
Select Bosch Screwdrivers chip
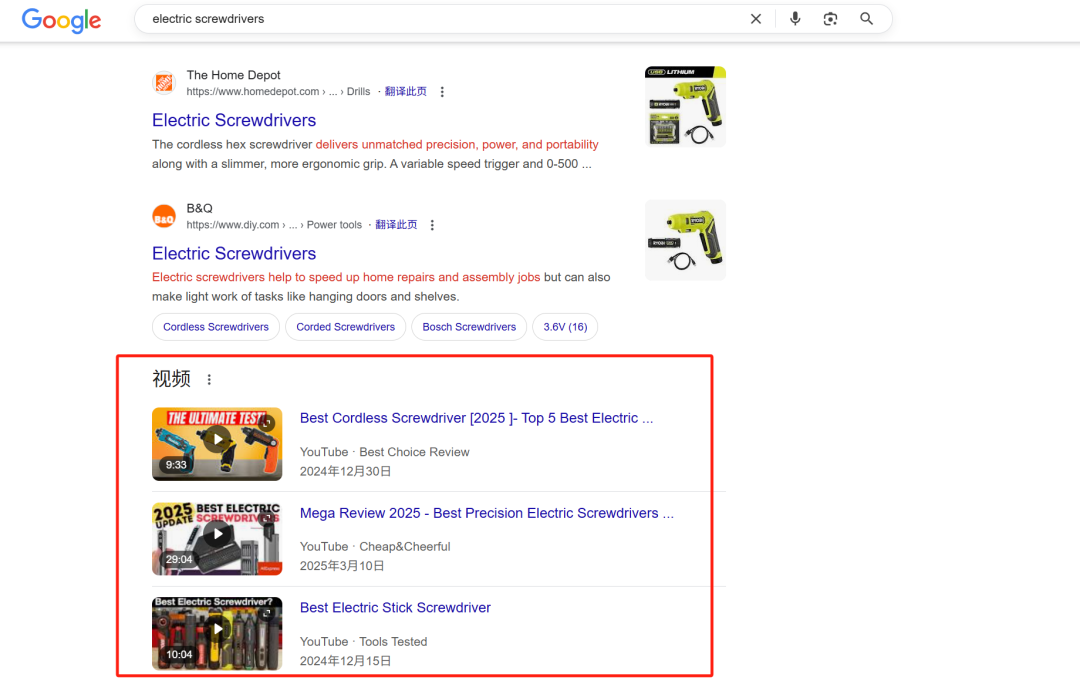469,327
